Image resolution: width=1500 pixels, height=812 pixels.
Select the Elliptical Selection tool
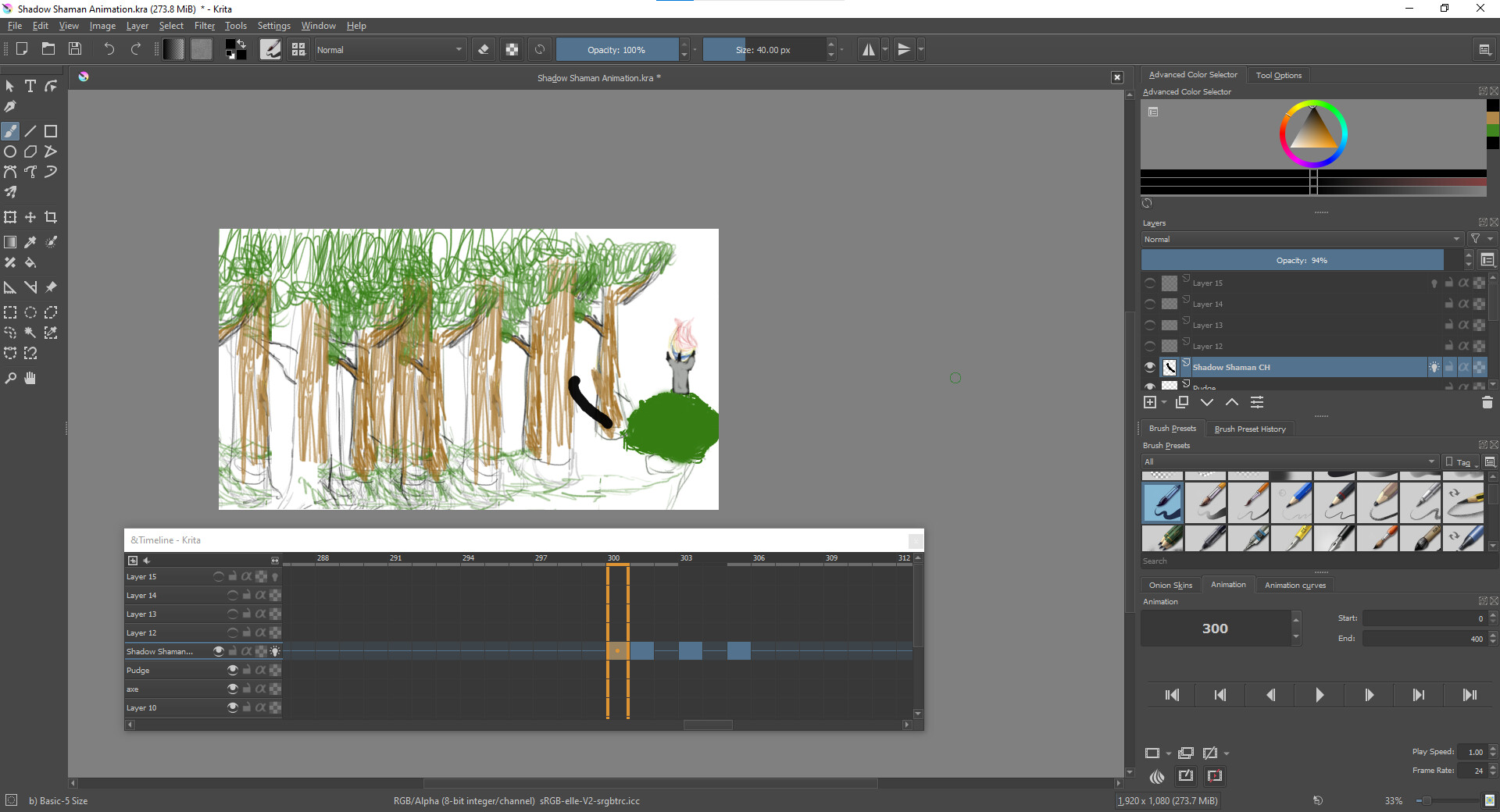(x=30, y=312)
